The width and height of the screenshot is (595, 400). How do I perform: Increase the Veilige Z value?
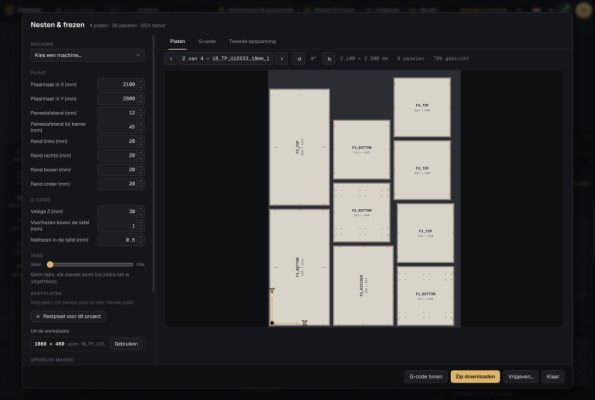[141, 209]
